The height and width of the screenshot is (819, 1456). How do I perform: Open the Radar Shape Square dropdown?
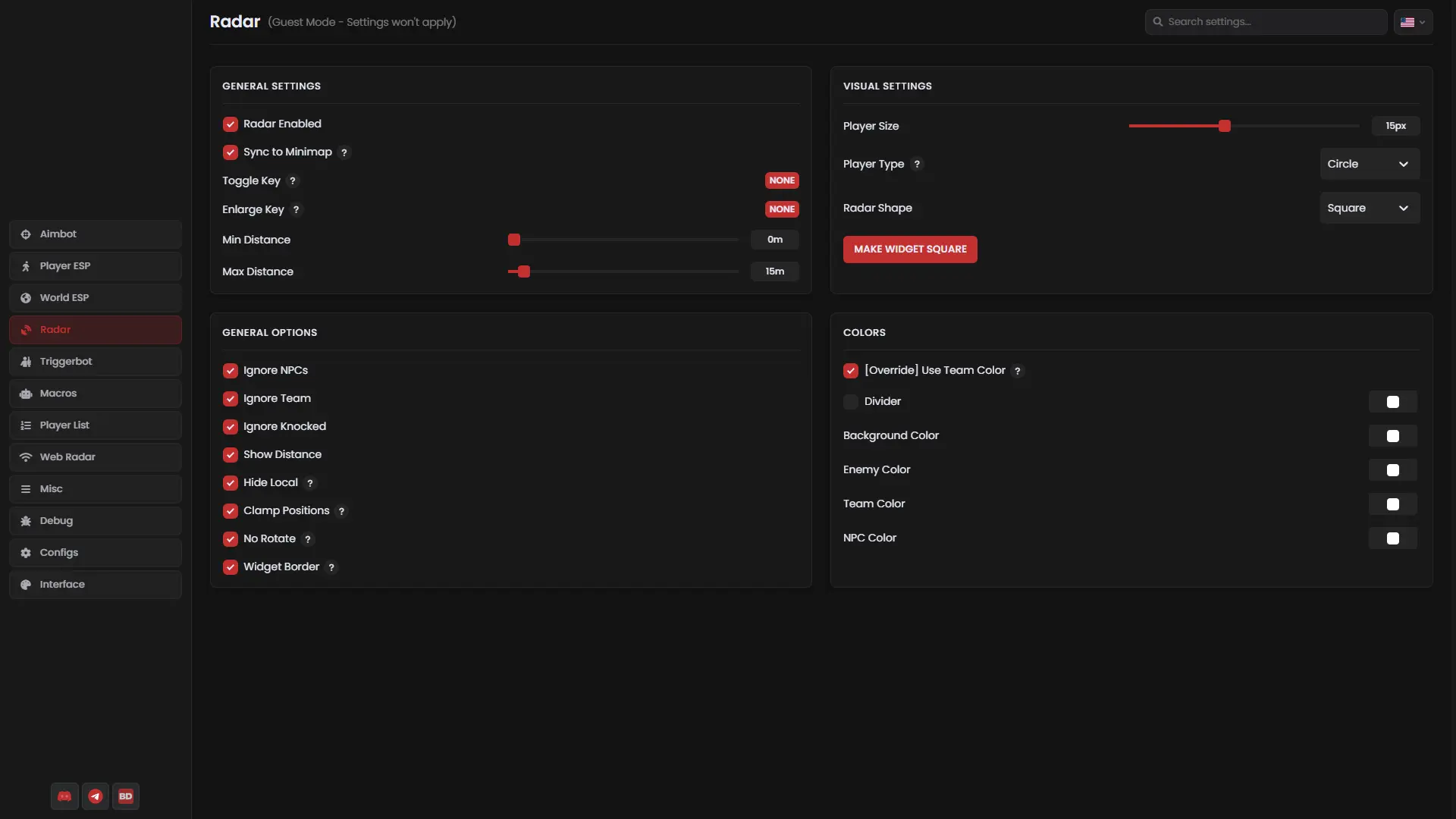coord(1370,209)
